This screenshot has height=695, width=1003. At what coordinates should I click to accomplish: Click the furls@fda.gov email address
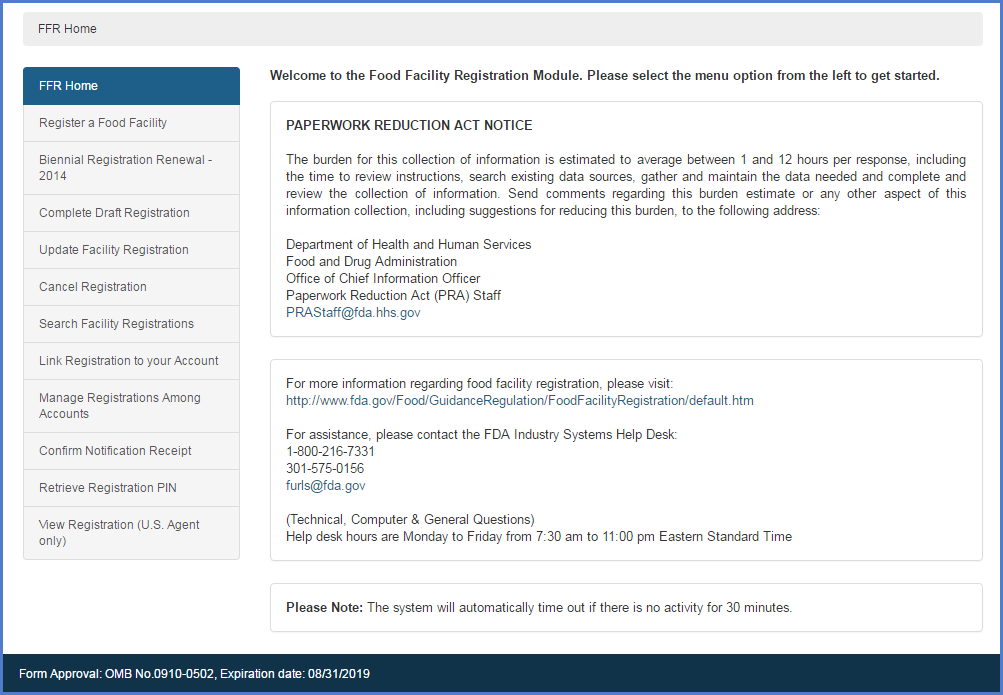tap(325, 485)
